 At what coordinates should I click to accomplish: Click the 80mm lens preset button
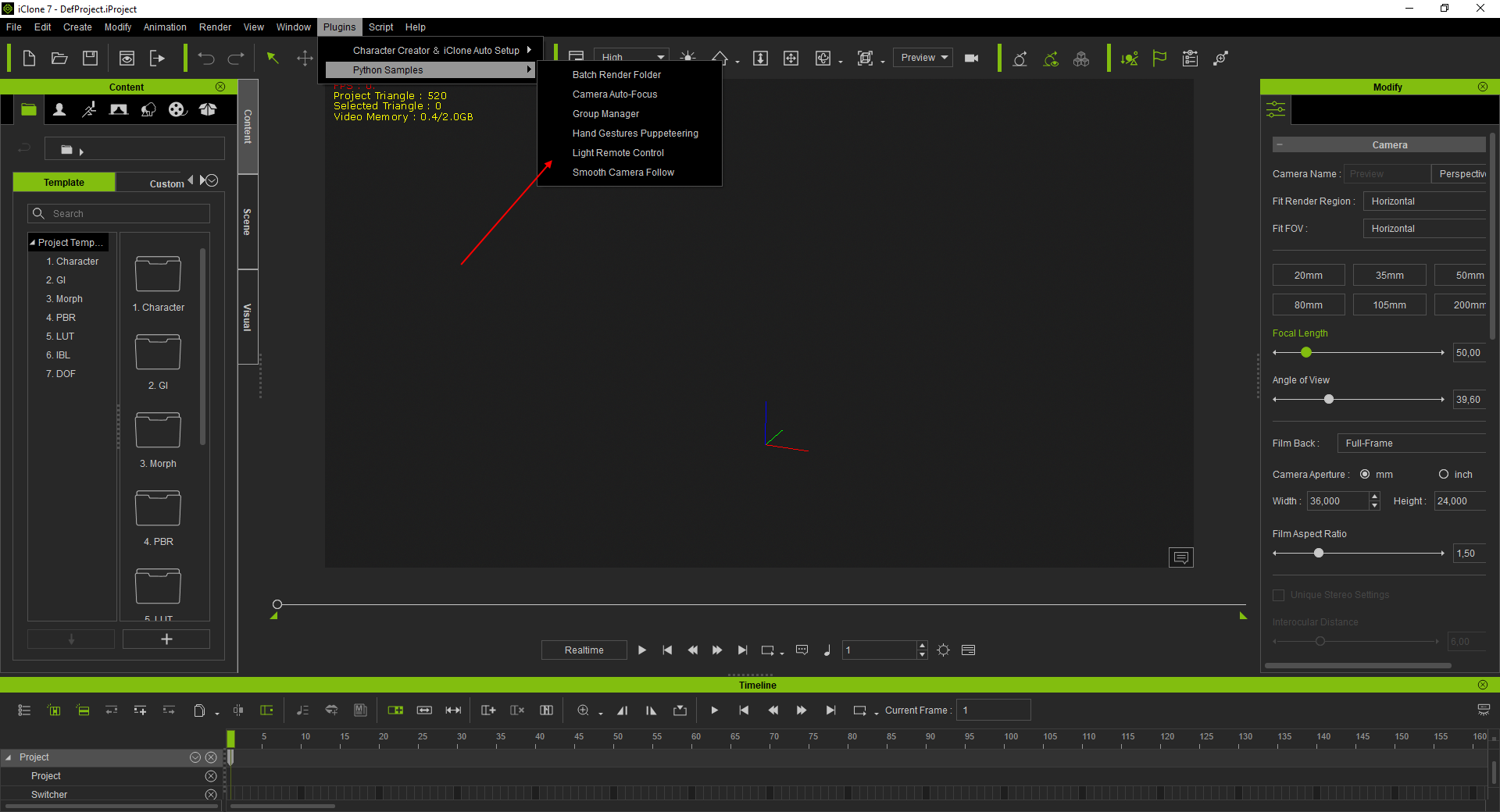click(x=1309, y=304)
